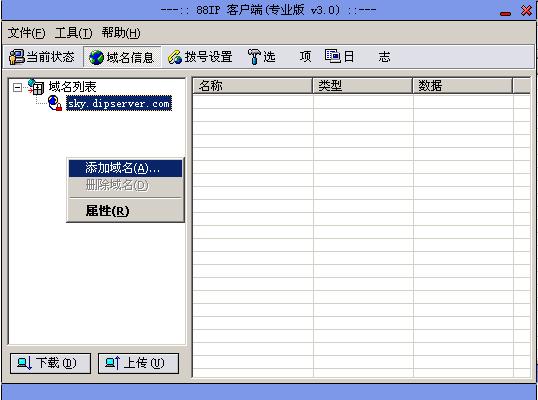538x400 pixels.
Task: Choose 添加域名(A)... from the context menu
Action: point(125,168)
